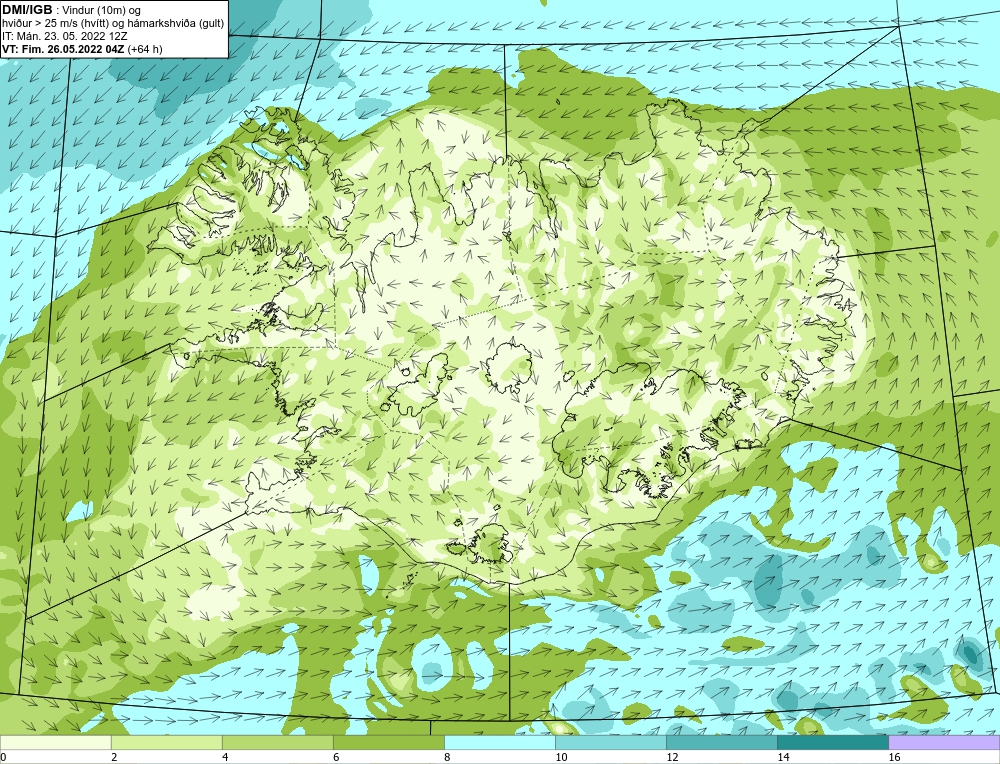Click the 0–2 m/s pale cream legend swatch

click(x=56, y=742)
